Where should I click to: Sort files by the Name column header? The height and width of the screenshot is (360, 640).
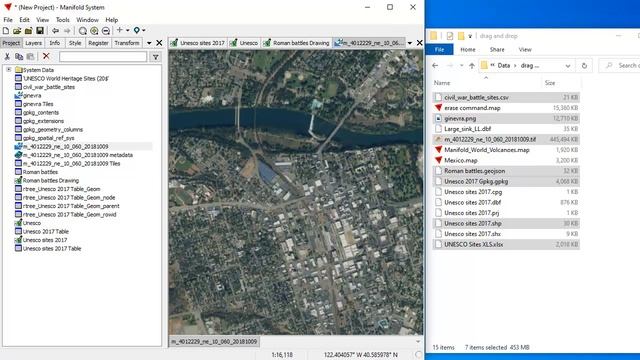click(x=442, y=83)
